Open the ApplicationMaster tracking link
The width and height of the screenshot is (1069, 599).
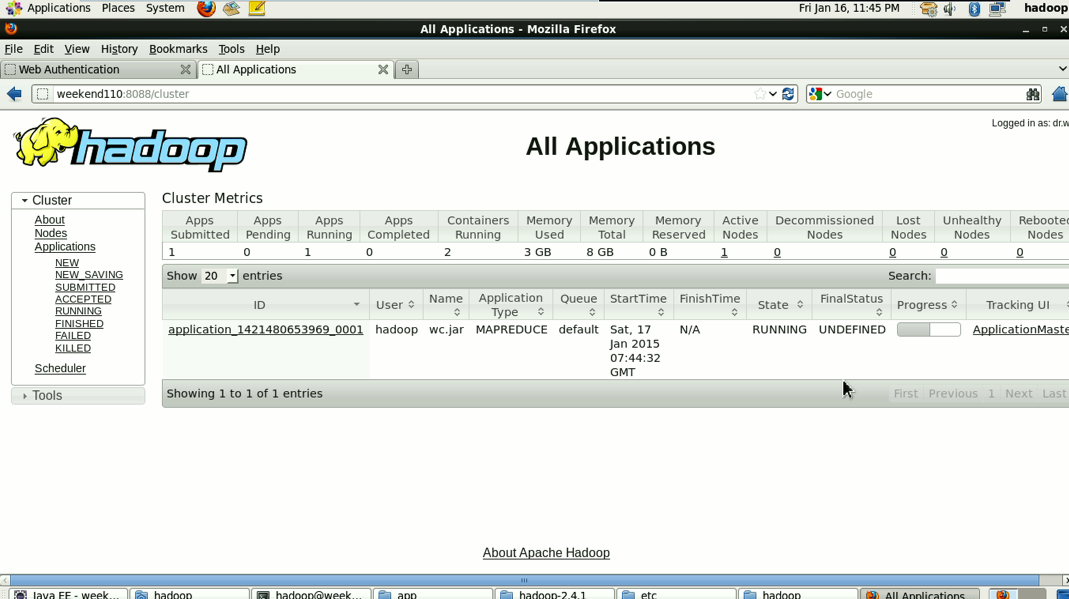(x=1021, y=330)
